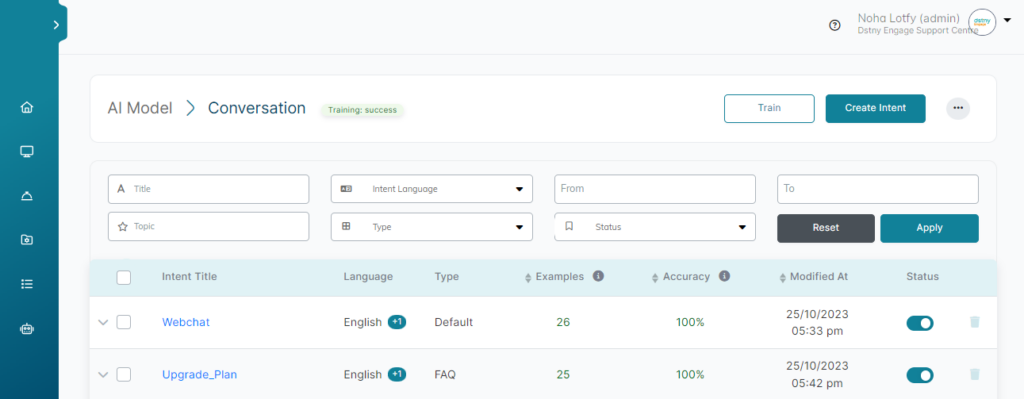Open the bell-shaped icon in sidebar
This screenshot has height=399, width=1024.
point(27,195)
